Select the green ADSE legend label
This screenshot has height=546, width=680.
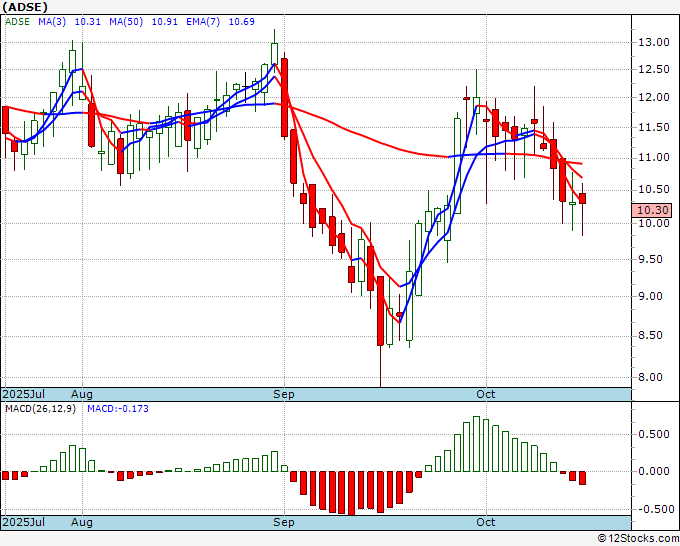pos(17,22)
